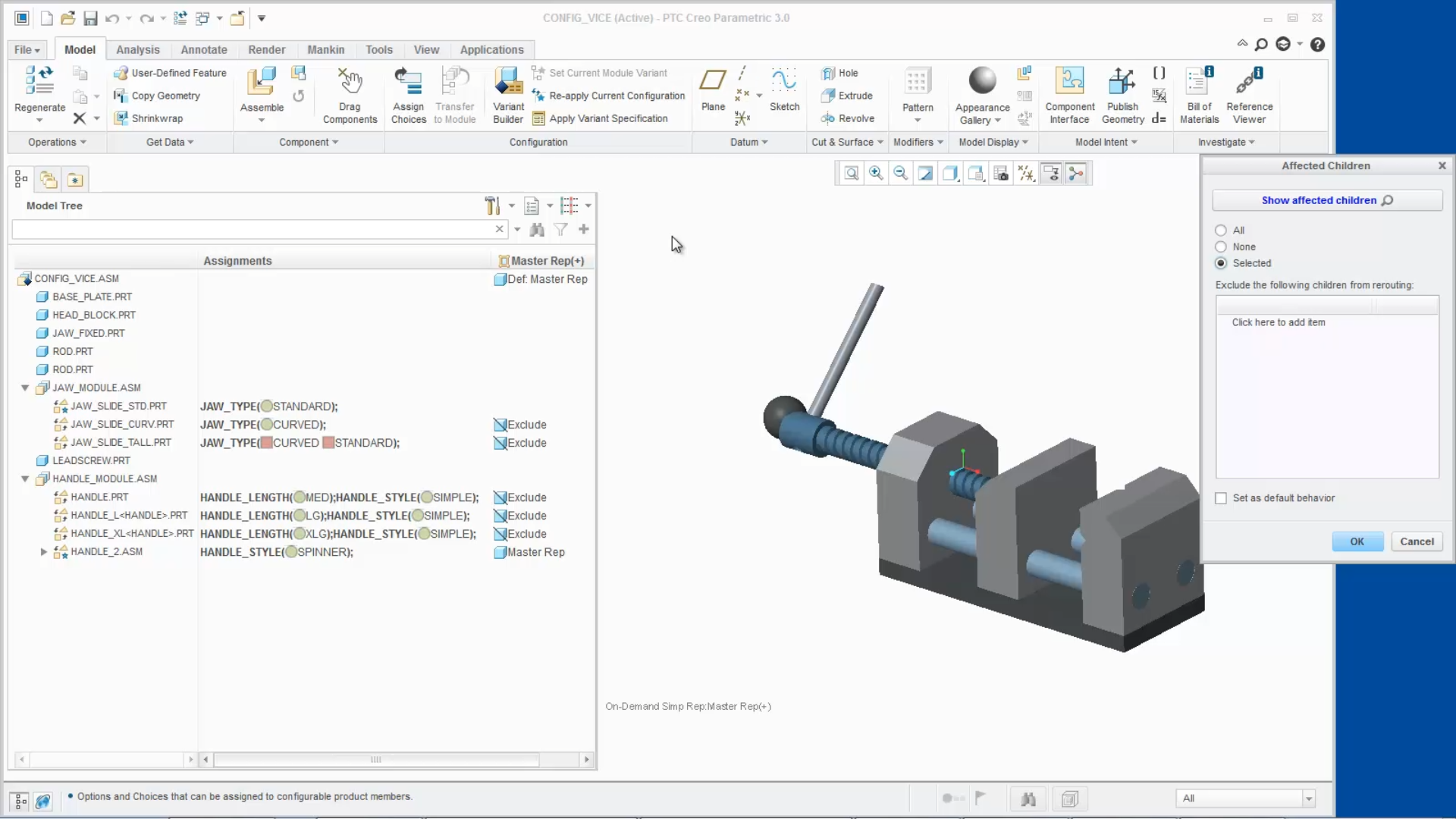Open the Applications menu
Viewport: 1456px width, 819px height.
(x=491, y=49)
